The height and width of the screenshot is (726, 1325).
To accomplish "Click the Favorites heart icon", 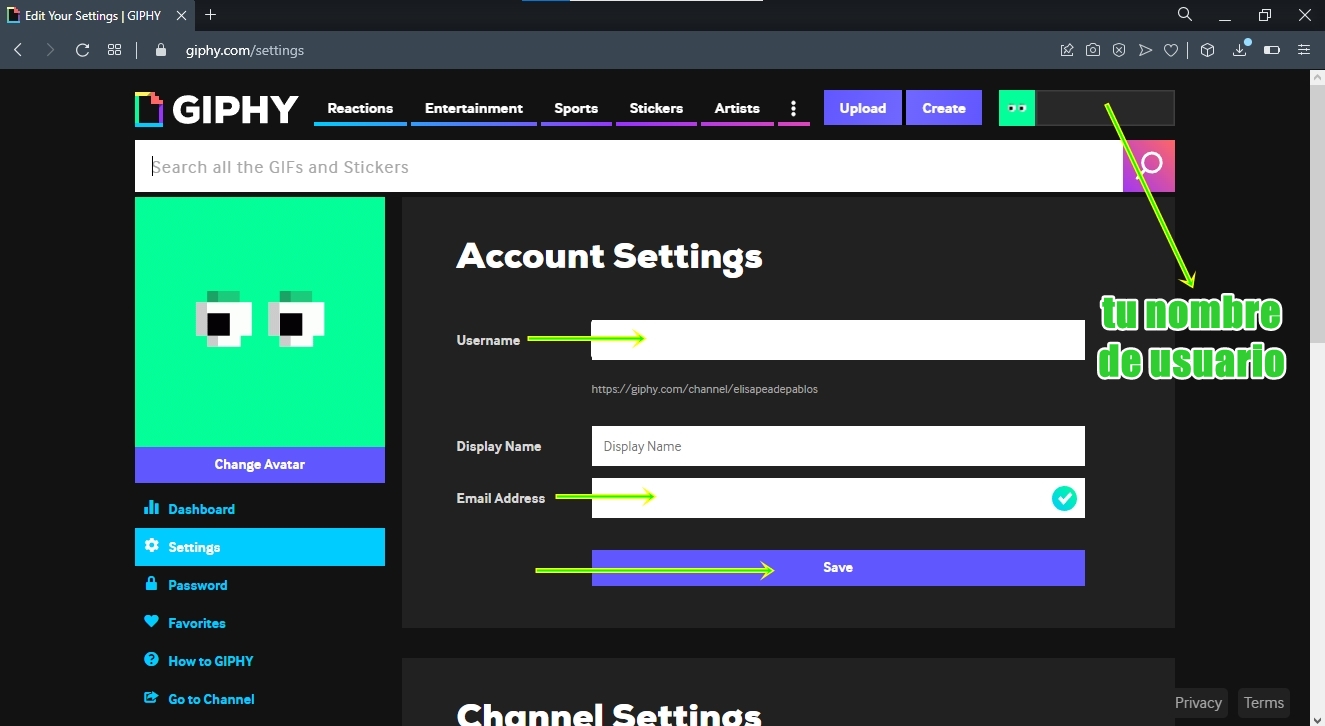I will coord(152,622).
